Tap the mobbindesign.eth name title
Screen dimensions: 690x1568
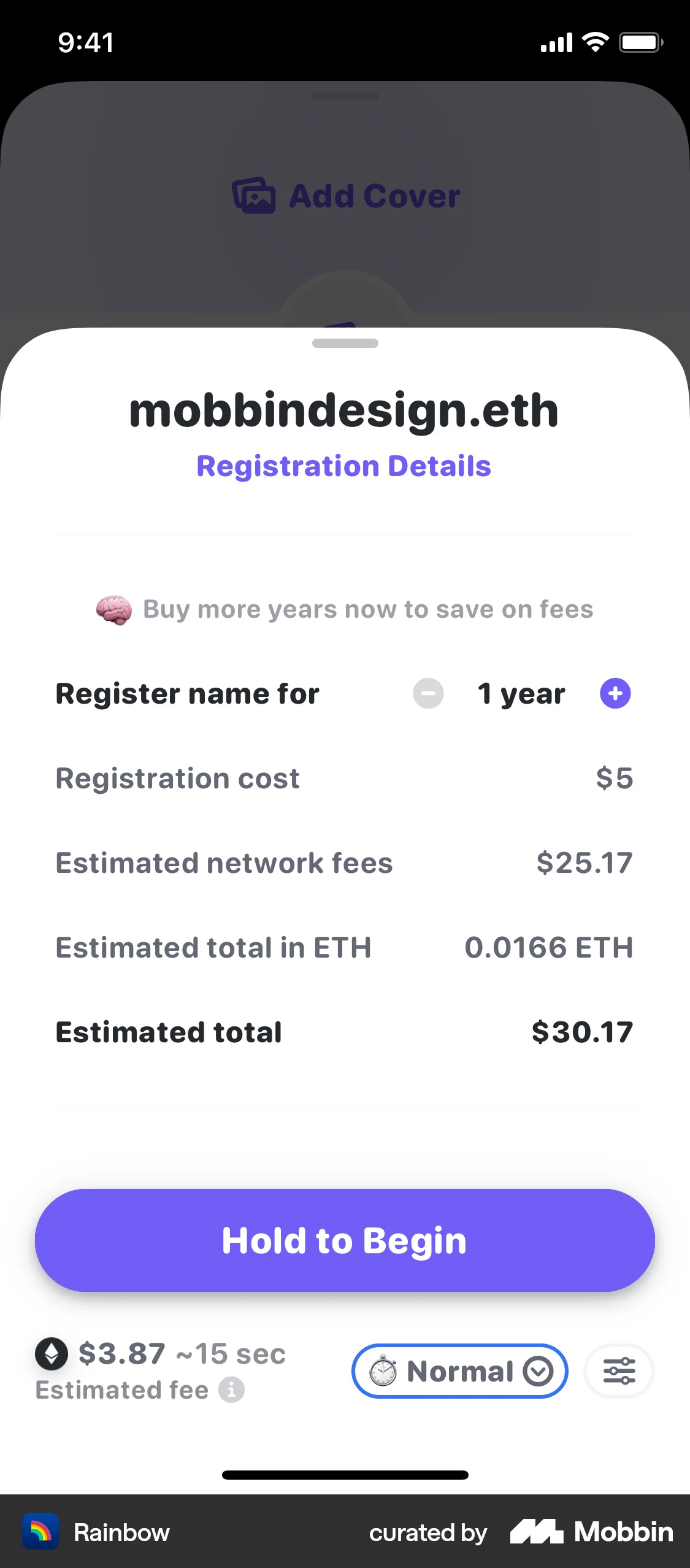tap(344, 410)
